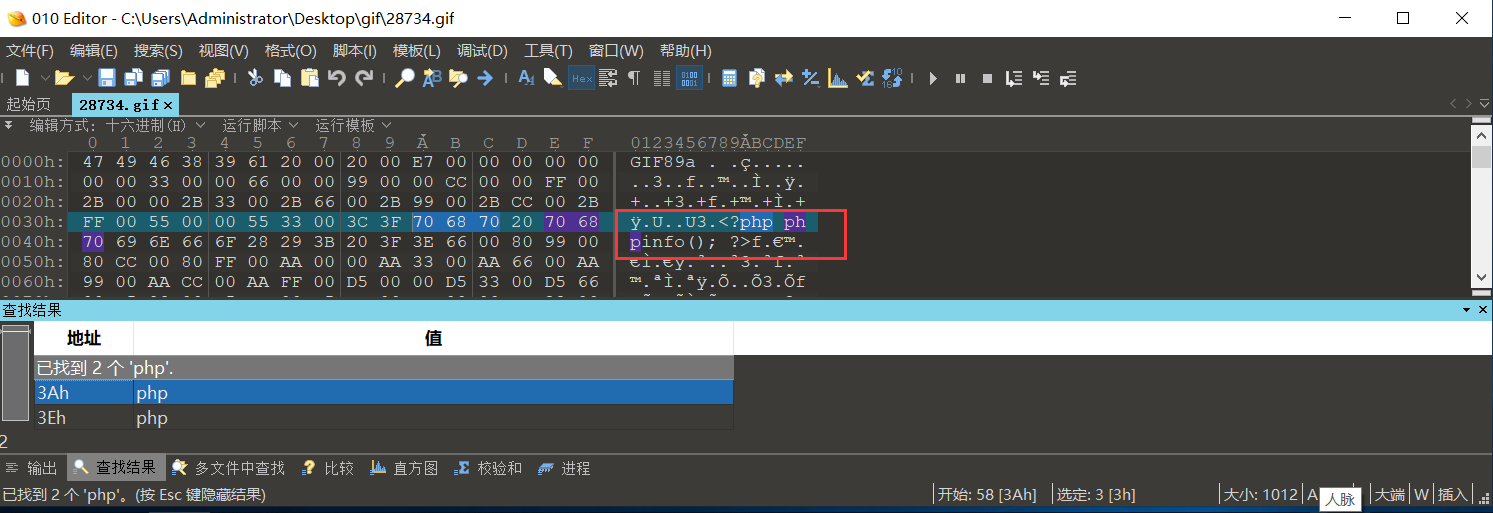Click the font A toolbar icon
The height and width of the screenshot is (513, 1493).
[526, 78]
